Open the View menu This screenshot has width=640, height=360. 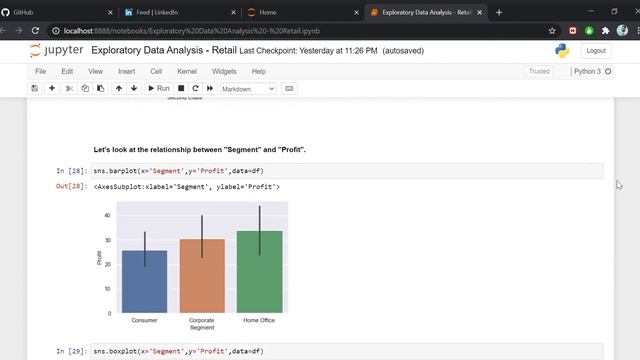coord(96,71)
